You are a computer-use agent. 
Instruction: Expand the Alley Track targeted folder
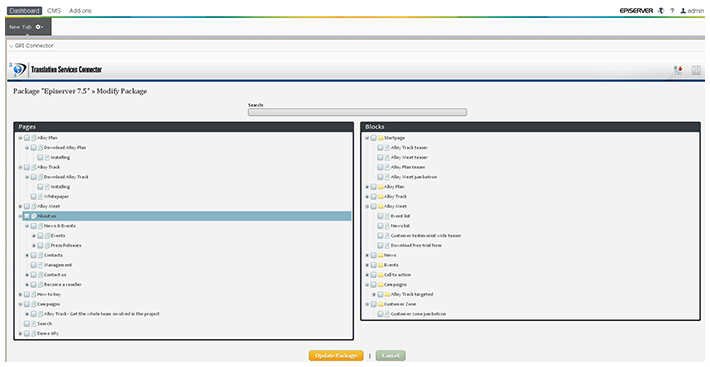point(374,295)
